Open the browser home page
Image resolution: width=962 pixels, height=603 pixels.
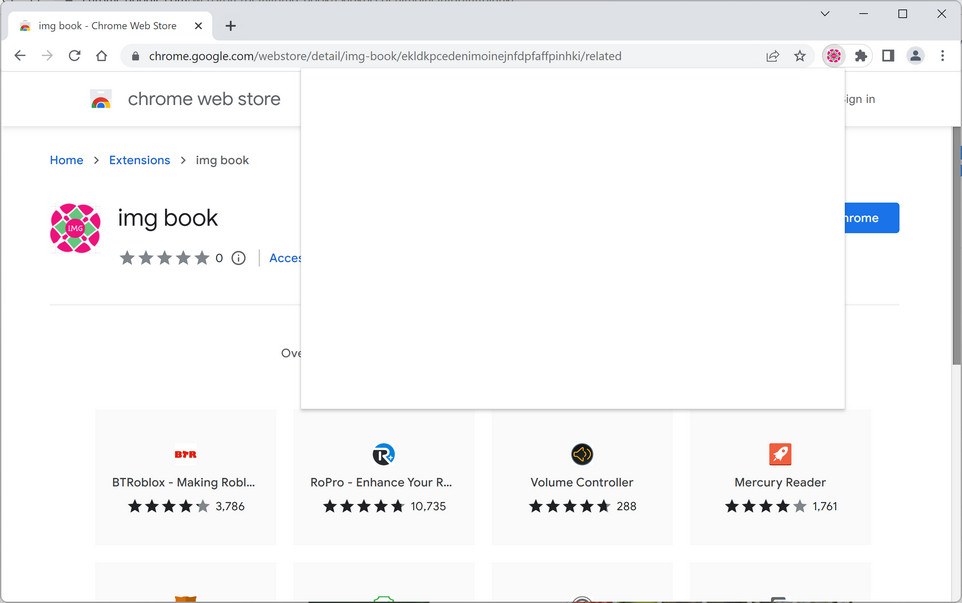[x=102, y=56]
